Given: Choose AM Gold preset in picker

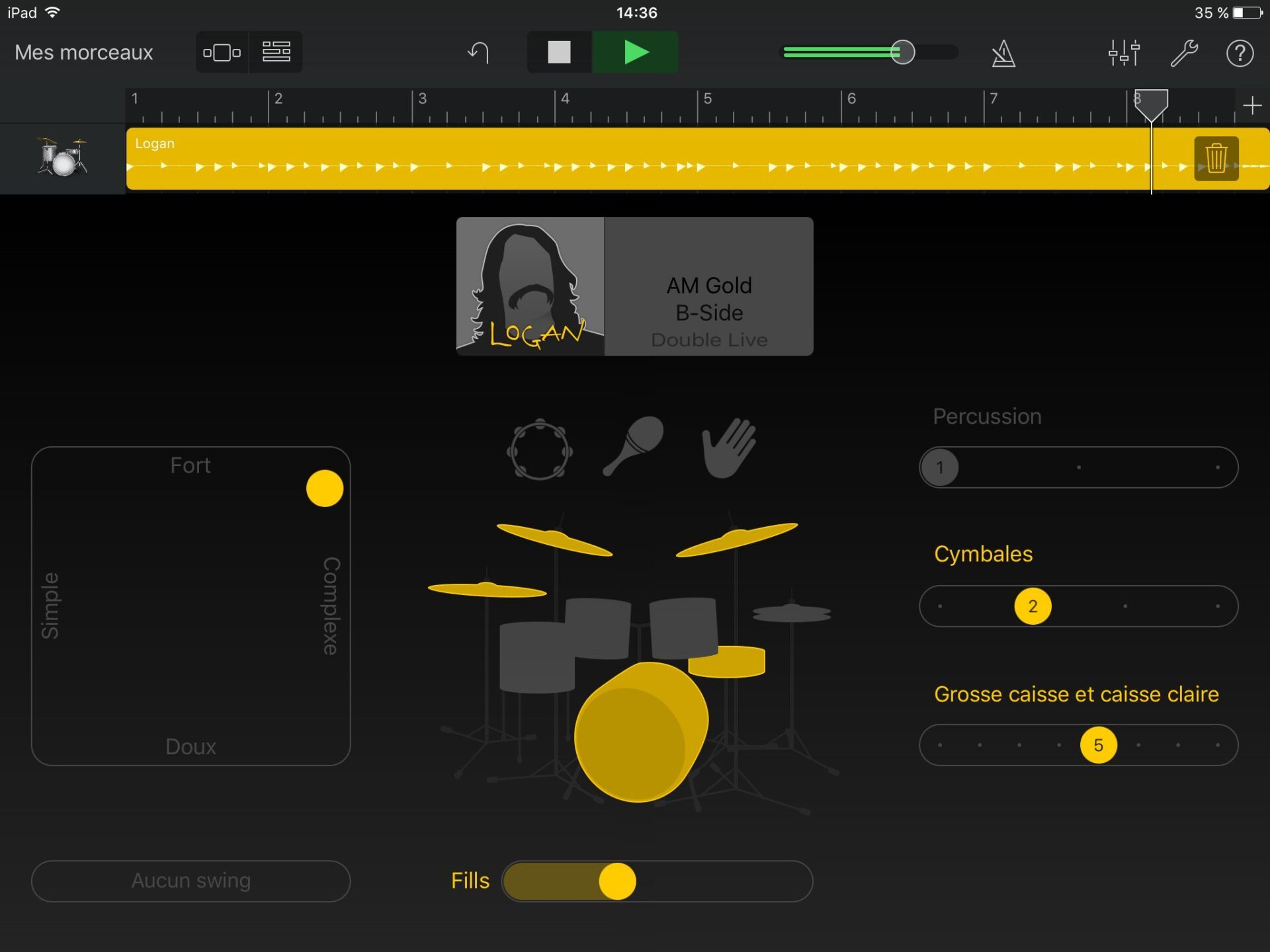Looking at the screenshot, I should 709,285.
